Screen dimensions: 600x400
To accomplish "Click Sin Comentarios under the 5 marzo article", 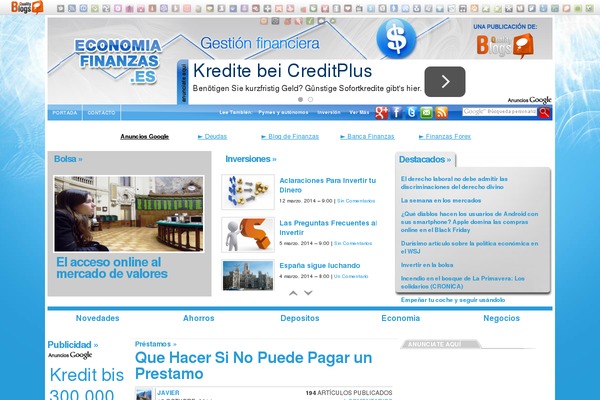I will (x=353, y=243).
